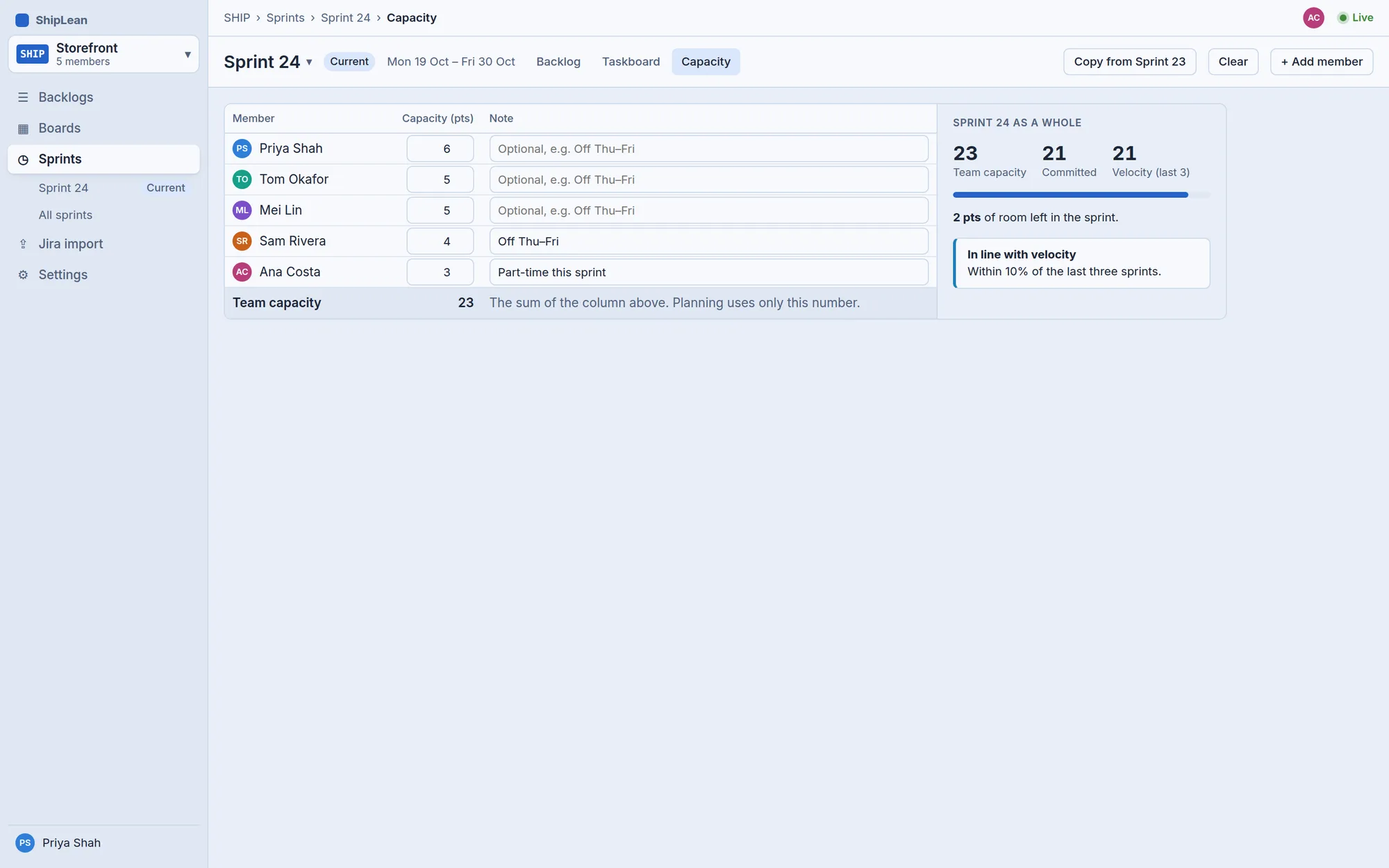
Task: Click the Clear button
Action: click(x=1233, y=62)
